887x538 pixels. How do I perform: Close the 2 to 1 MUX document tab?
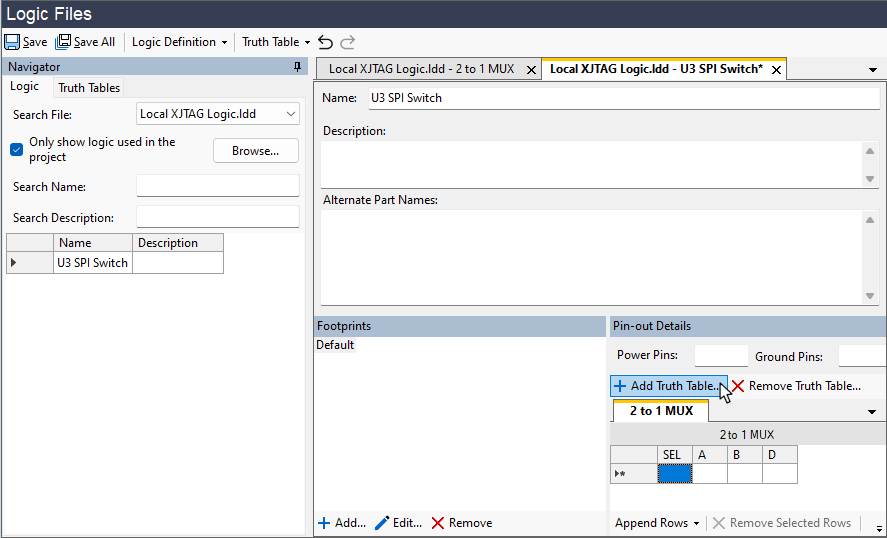click(x=531, y=70)
